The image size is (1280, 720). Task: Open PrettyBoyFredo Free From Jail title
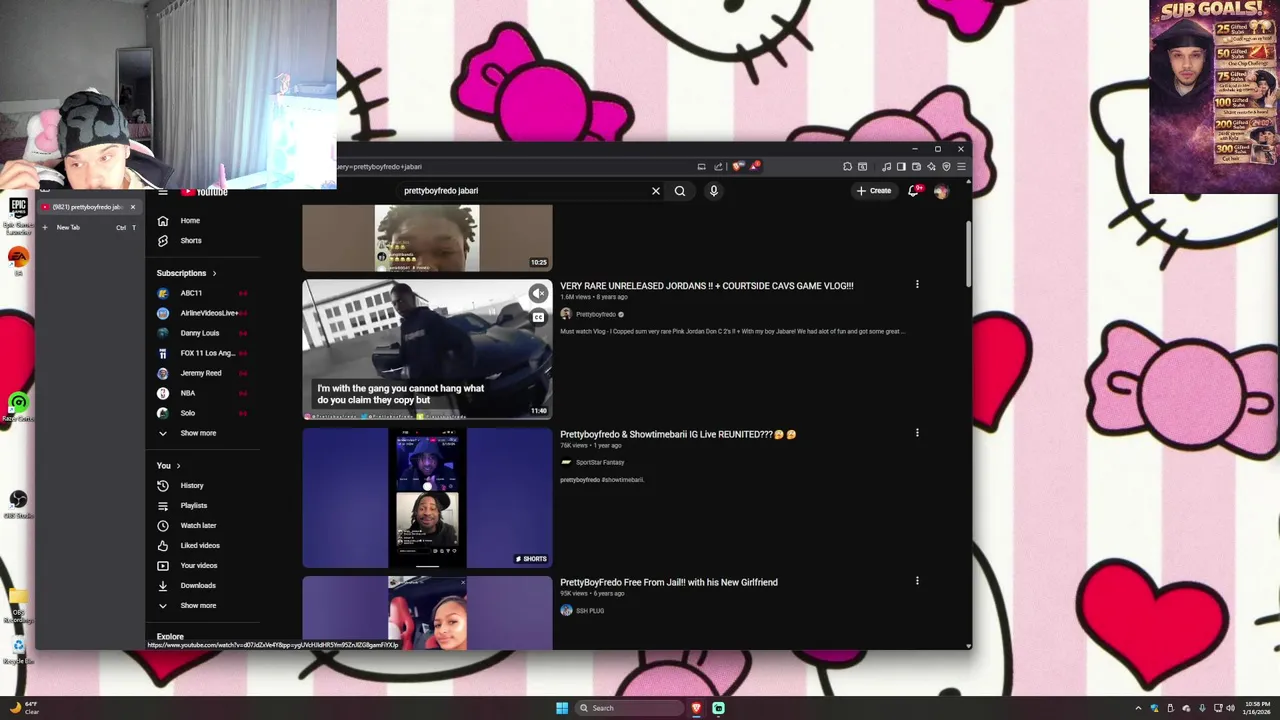(x=668, y=582)
